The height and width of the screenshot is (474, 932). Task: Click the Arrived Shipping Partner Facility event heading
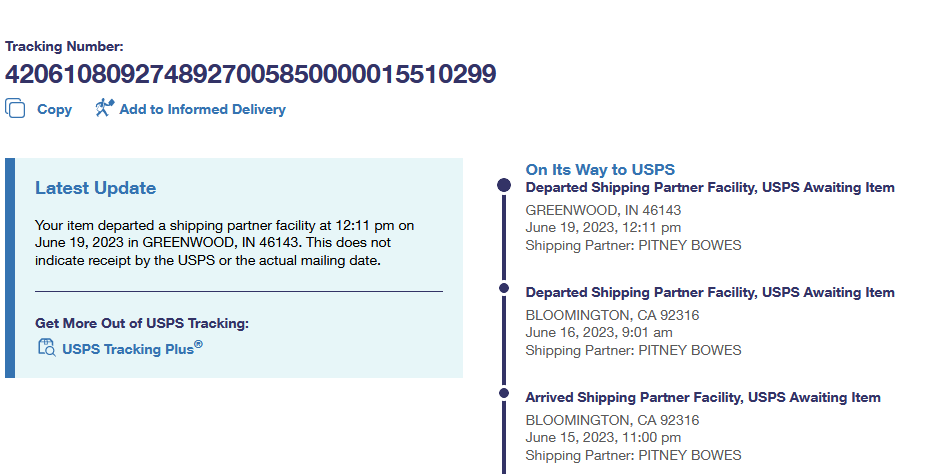tap(703, 397)
